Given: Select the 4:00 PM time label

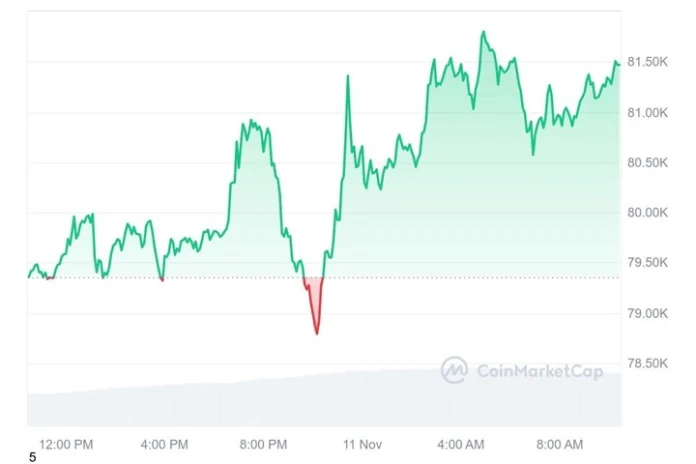Looking at the screenshot, I should pos(164,443).
